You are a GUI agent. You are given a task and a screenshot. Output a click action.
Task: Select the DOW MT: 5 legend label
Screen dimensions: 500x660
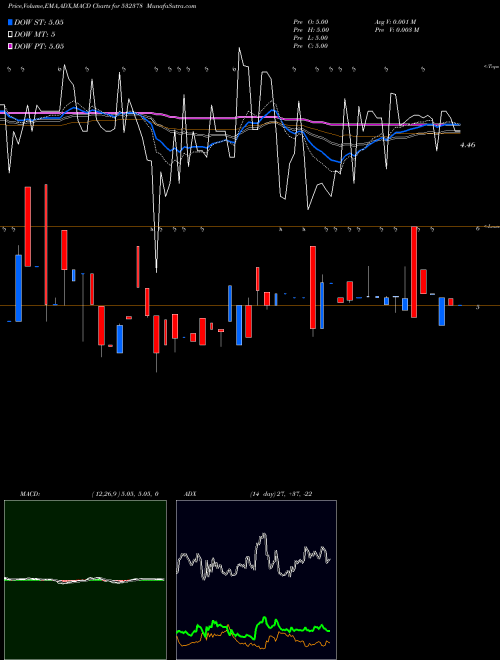35,34
